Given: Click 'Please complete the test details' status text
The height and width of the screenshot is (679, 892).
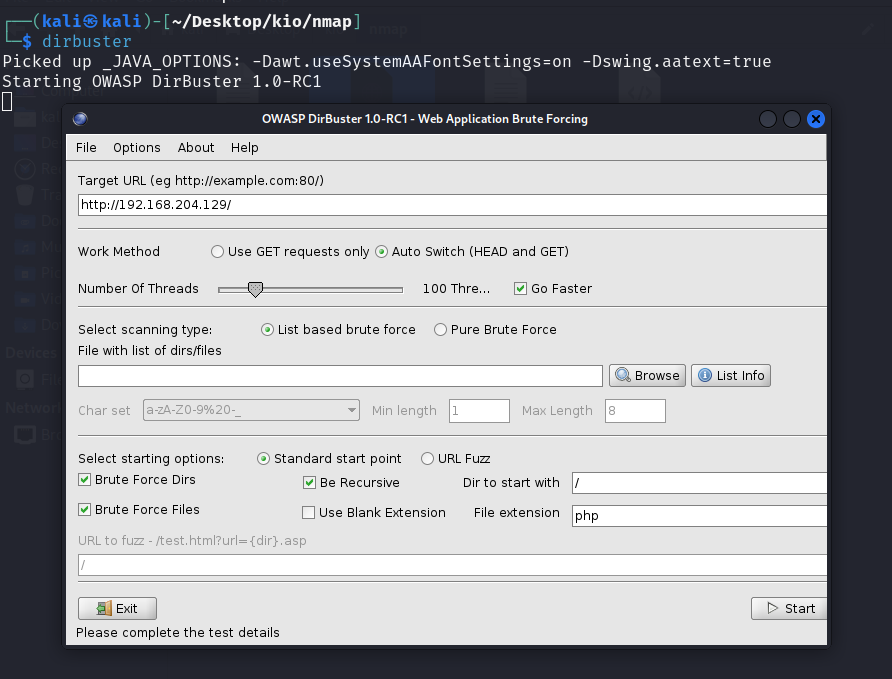Looking at the screenshot, I should pyautogui.click(x=177, y=632).
